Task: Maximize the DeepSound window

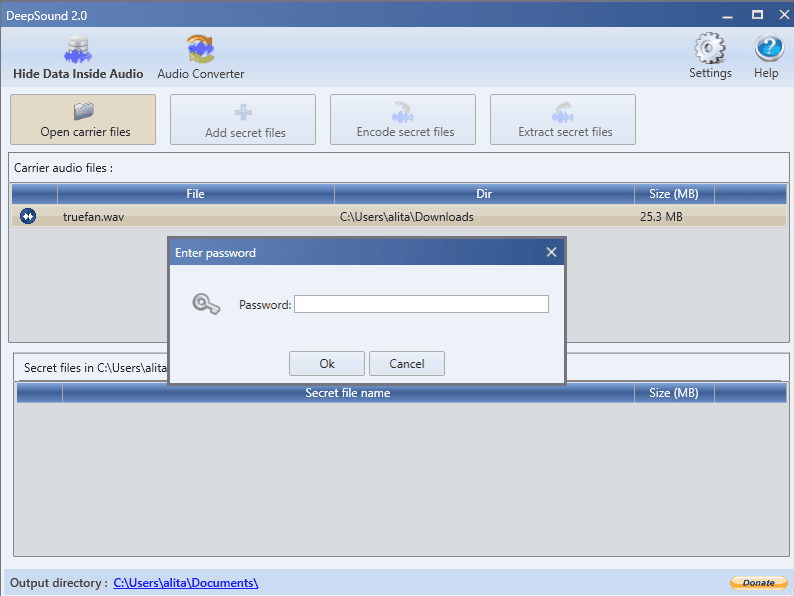Action: click(757, 15)
